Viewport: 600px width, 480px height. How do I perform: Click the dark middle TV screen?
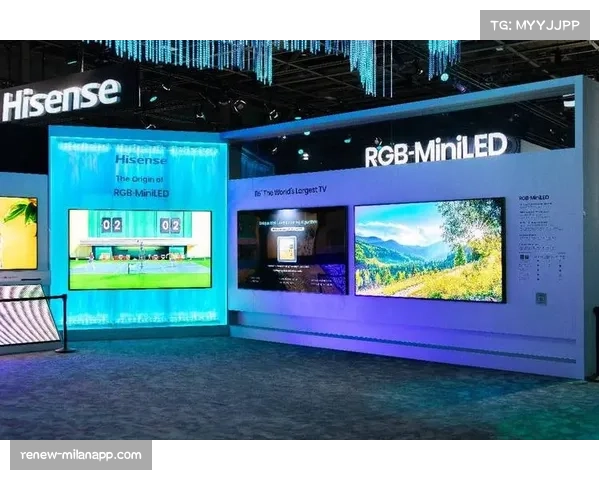(292, 250)
